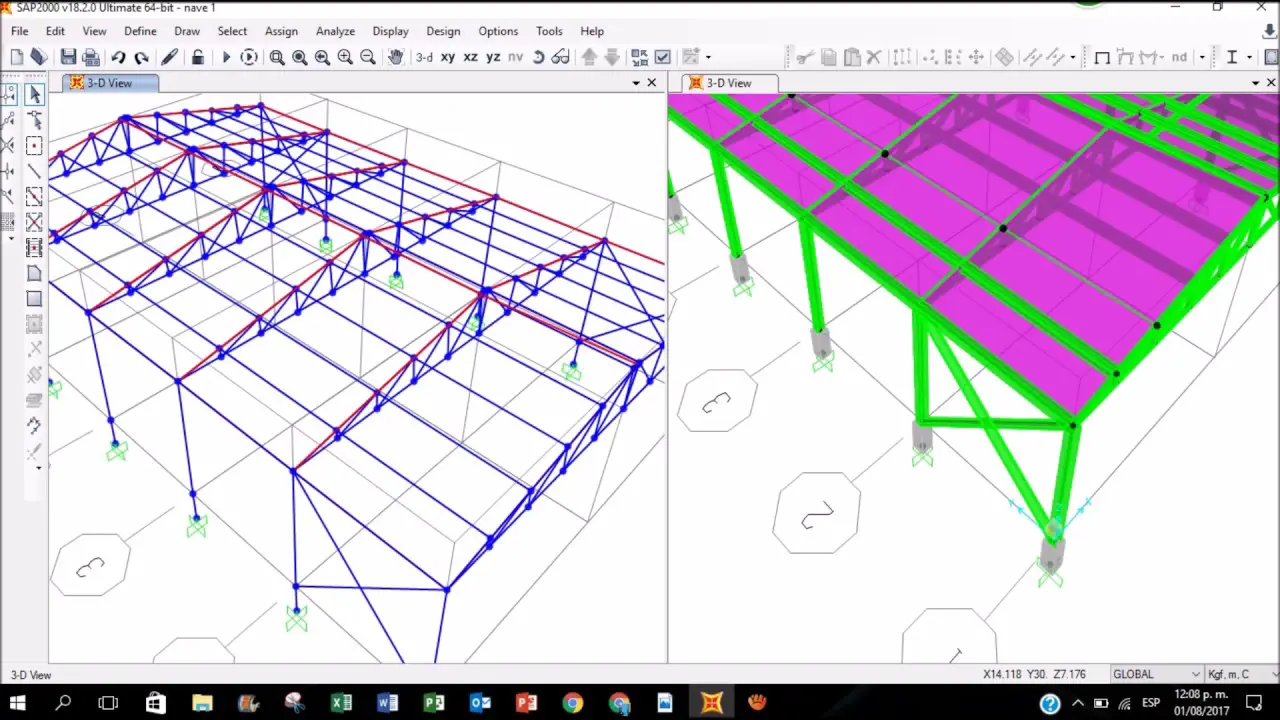Expand the snap toolbar overflow arrow

coord(11,238)
